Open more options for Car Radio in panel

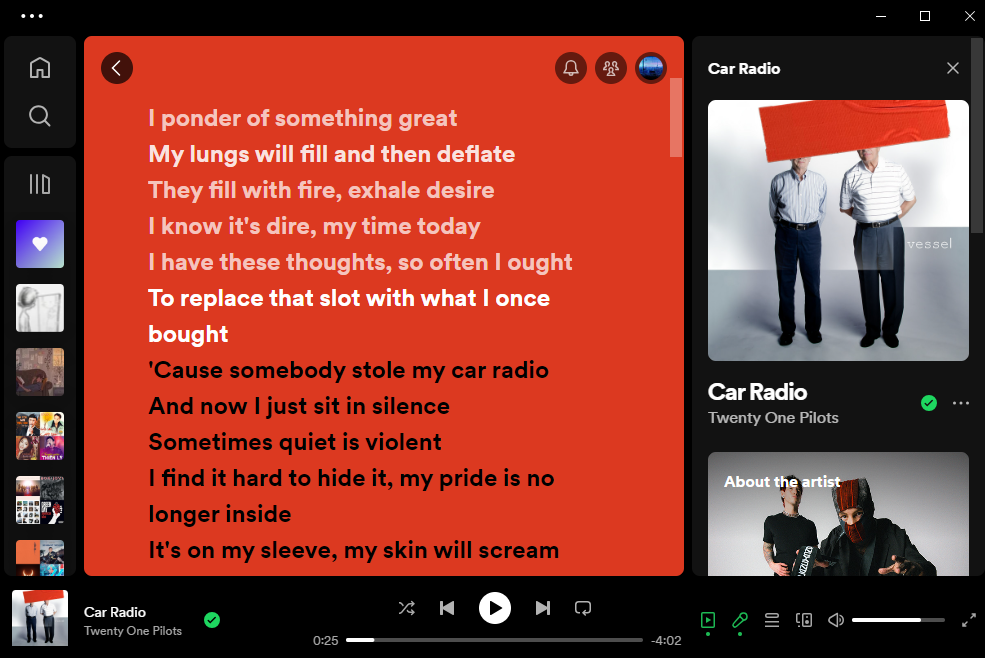point(961,403)
